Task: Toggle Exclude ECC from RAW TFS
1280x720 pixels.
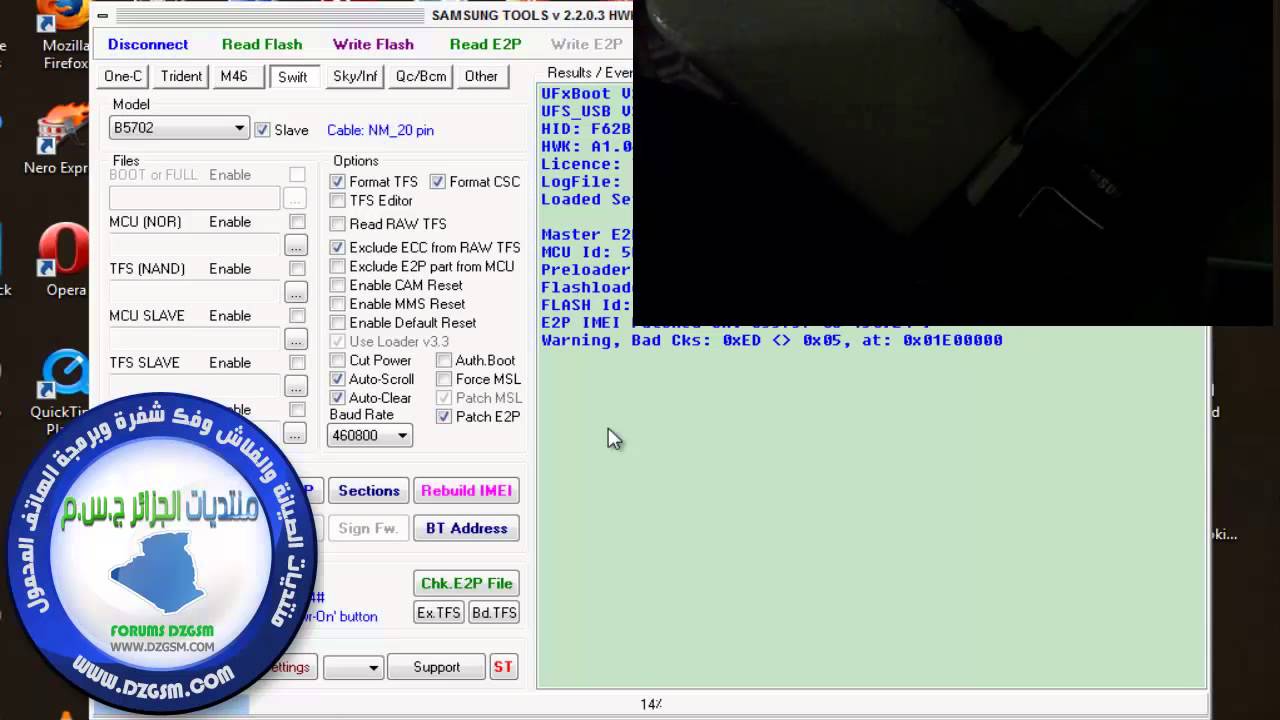Action: pyautogui.click(x=337, y=247)
